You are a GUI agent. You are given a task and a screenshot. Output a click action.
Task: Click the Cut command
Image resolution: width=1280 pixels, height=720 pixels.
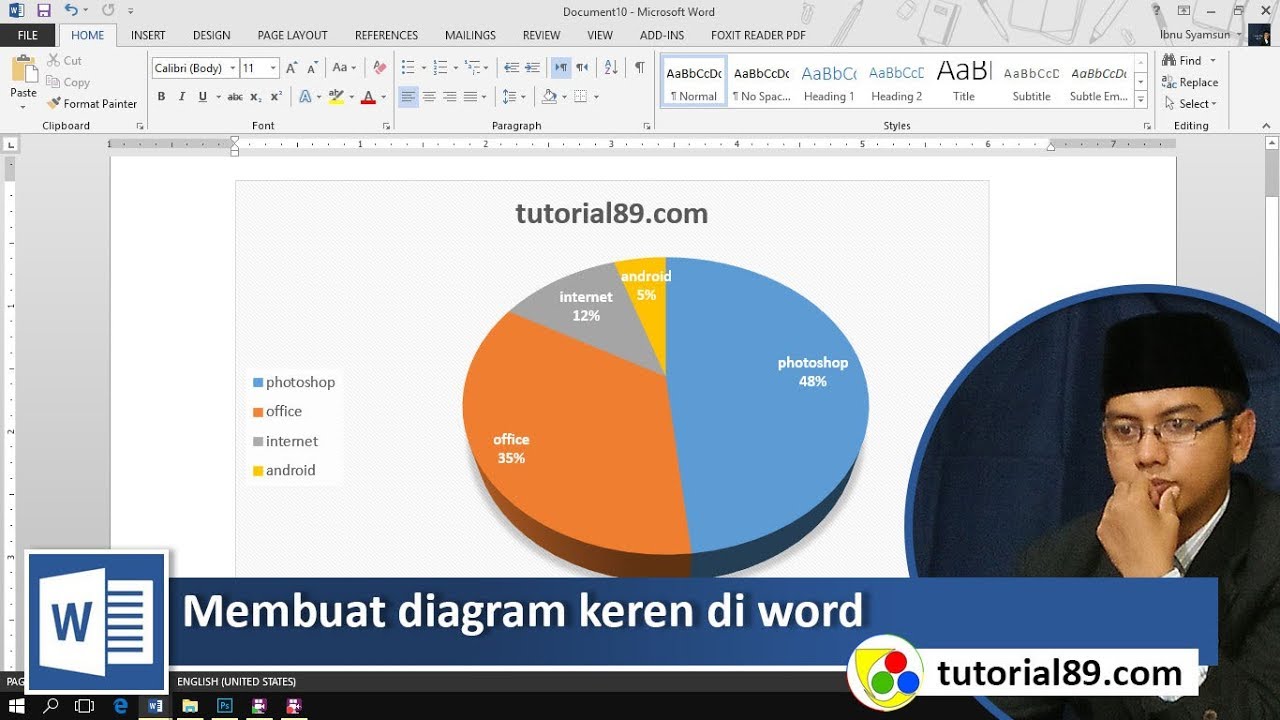click(64, 61)
